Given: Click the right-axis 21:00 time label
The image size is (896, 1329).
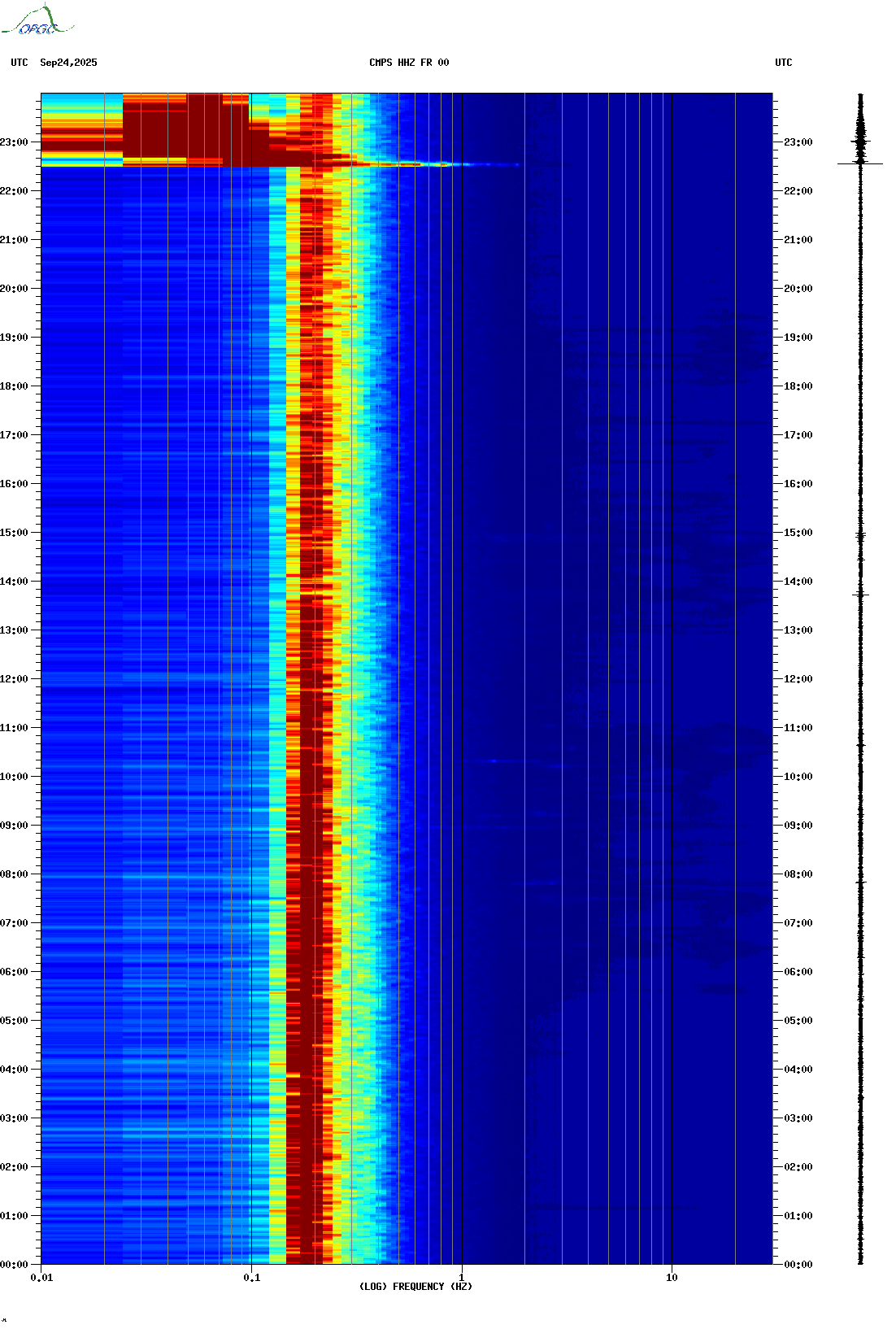Looking at the screenshot, I should click(x=798, y=240).
